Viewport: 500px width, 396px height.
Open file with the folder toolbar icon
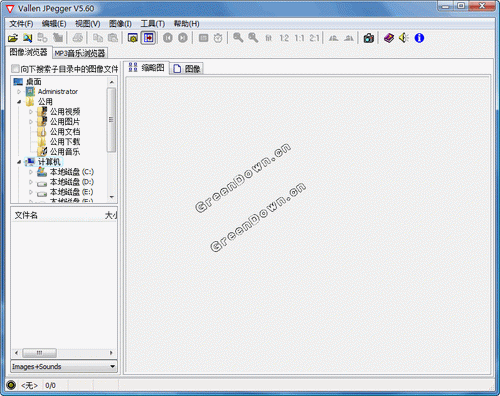coord(13,38)
